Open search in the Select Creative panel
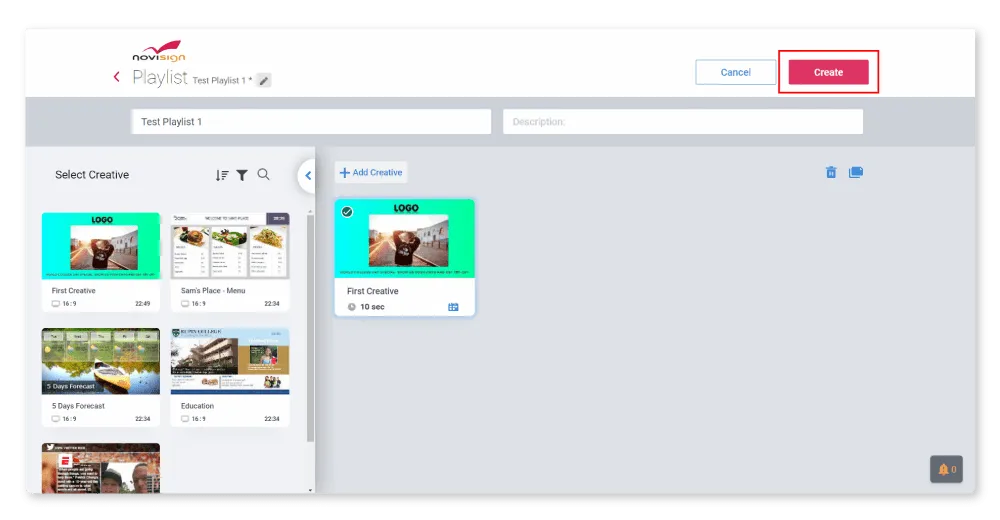Image resolution: width=1000 pixels, height=520 pixels. coord(263,174)
